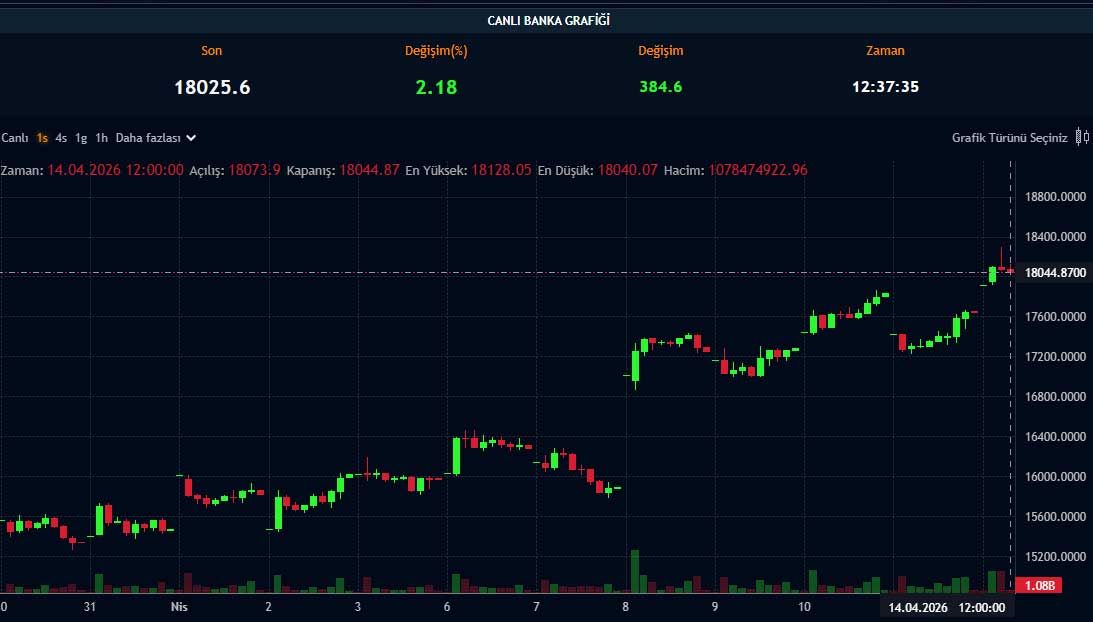The height and width of the screenshot is (622, 1093).
Task: Click the tallest volume bar at date 8
Action: [x=635, y=570]
